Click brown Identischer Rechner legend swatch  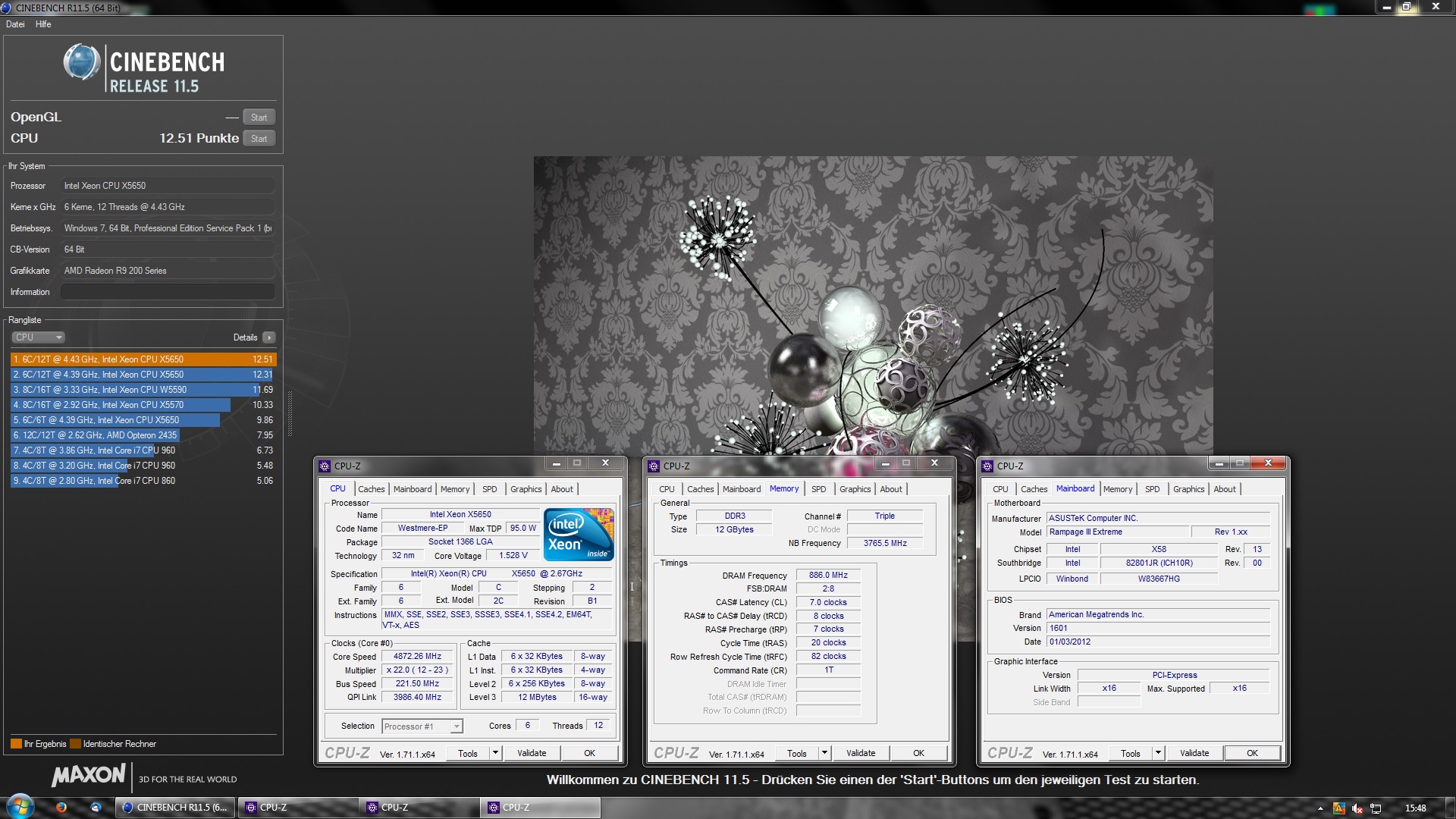(75, 744)
